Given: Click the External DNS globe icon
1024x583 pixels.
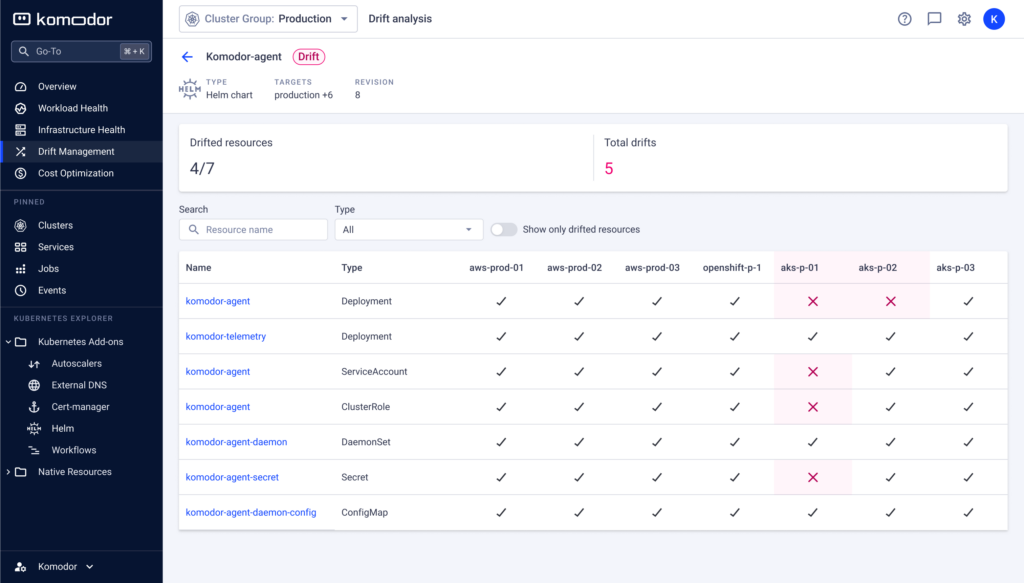Looking at the screenshot, I should tap(34, 385).
